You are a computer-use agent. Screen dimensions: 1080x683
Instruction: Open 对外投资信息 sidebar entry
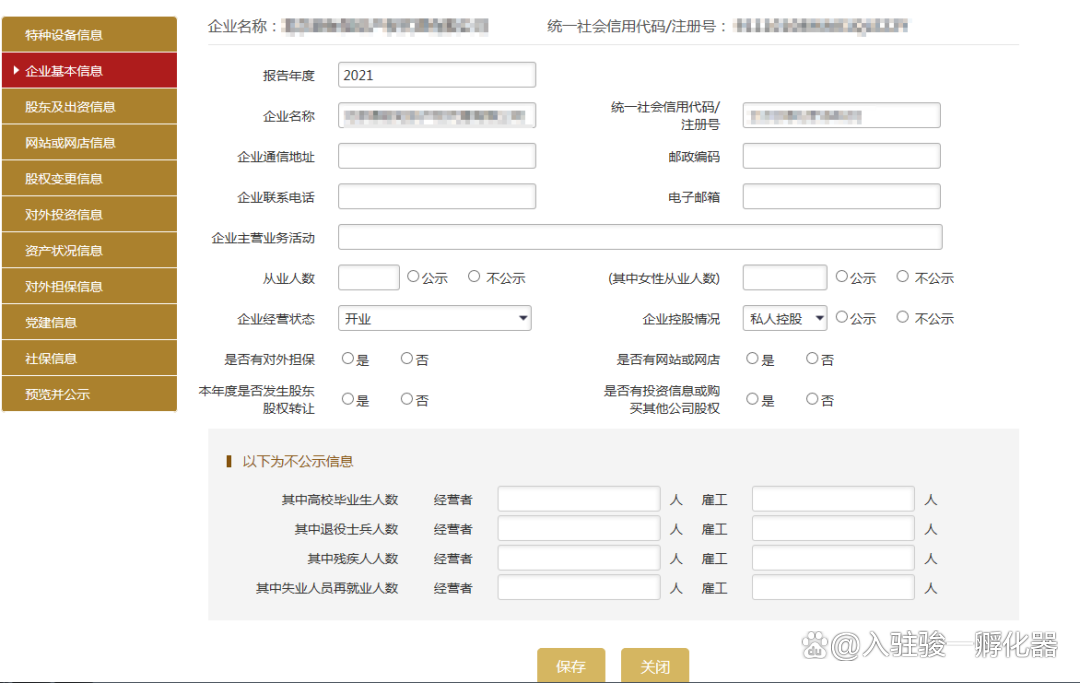click(90, 214)
